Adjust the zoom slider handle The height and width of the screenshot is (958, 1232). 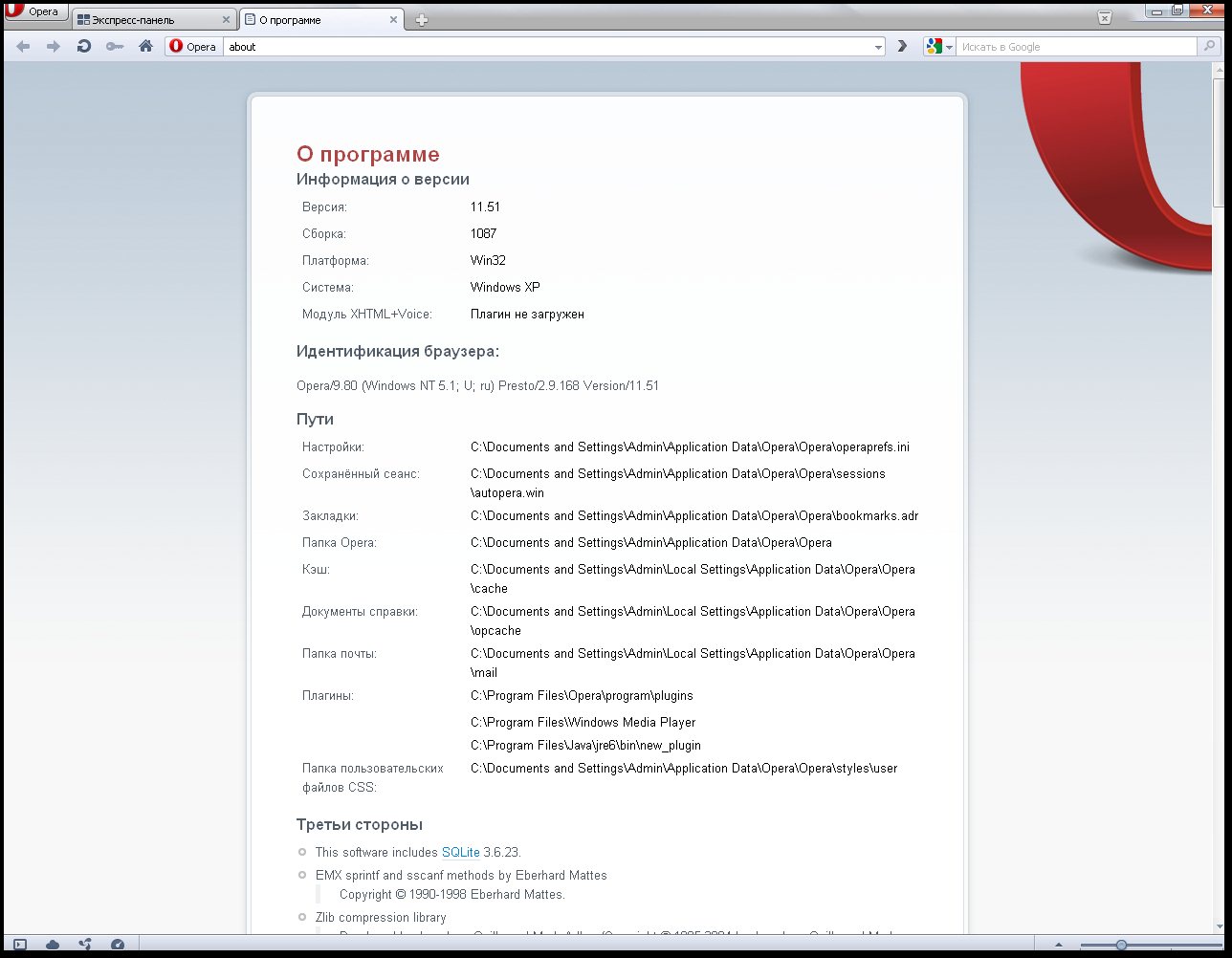pyautogui.click(x=1121, y=945)
